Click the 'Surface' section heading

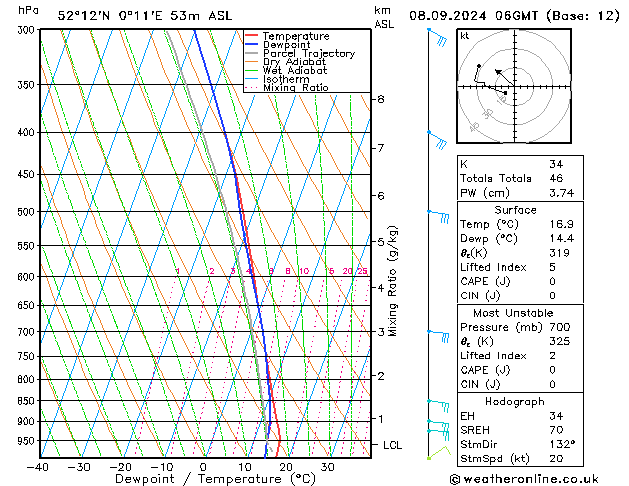pyautogui.click(x=515, y=210)
